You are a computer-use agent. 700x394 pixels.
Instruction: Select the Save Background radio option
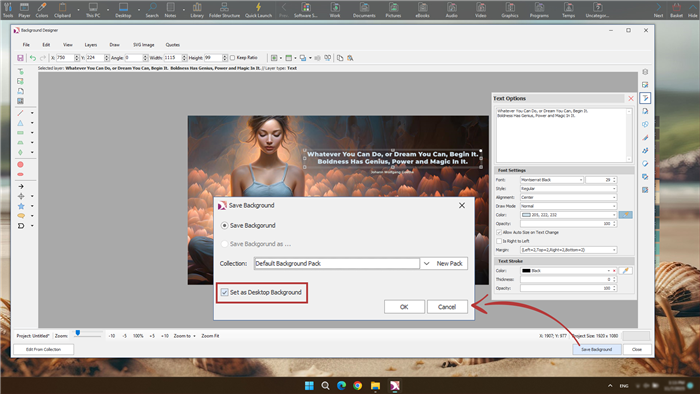click(225, 226)
